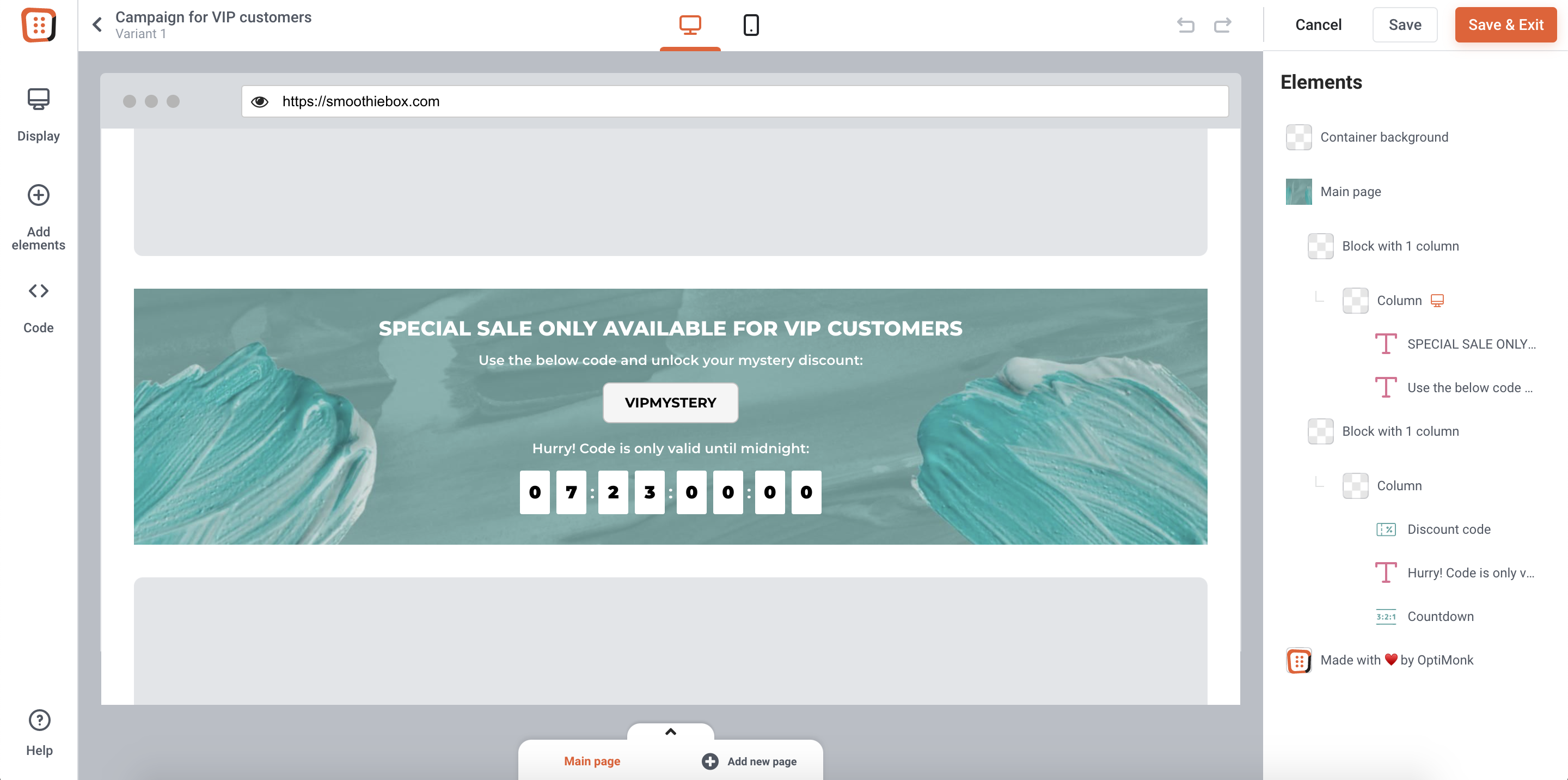The height and width of the screenshot is (780, 1568).
Task: Click the undo arrow icon
Action: pyautogui.click(x=1186, y=25)
